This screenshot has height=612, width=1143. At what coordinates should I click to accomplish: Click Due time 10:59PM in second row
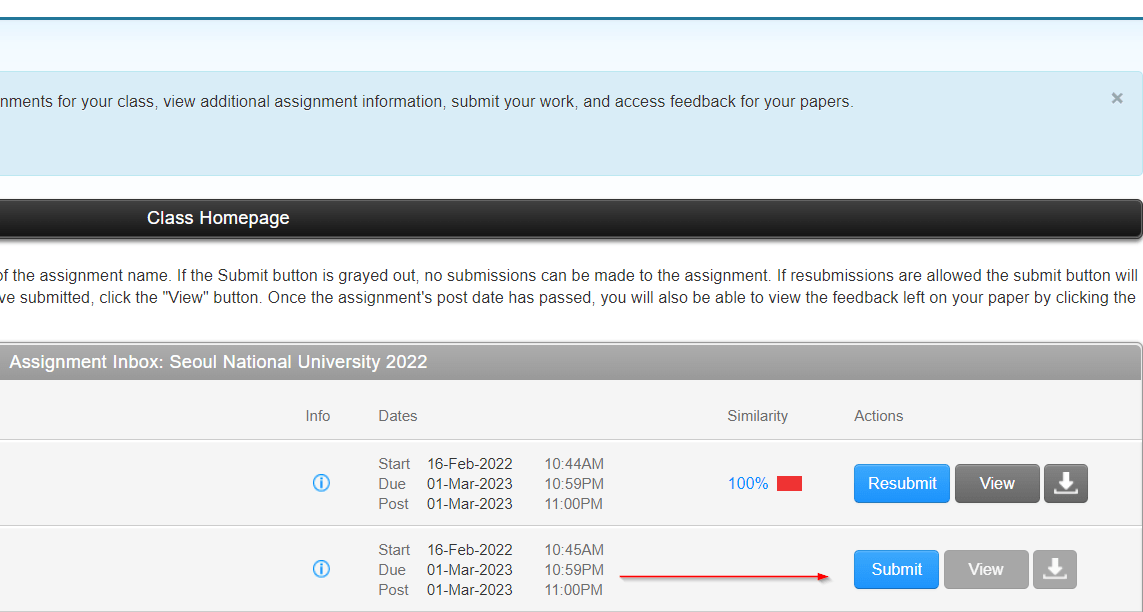point(574,570)
